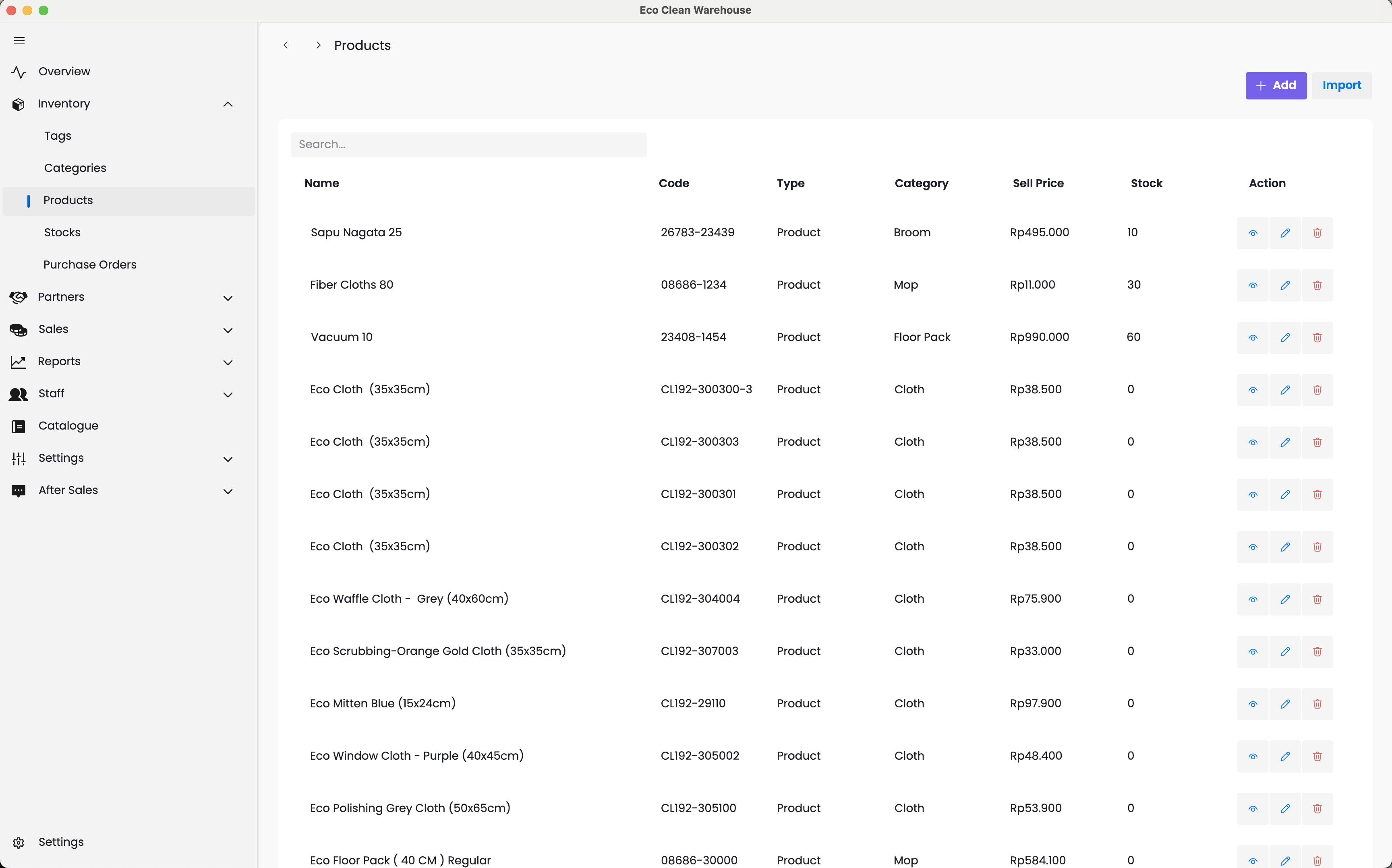Image resolution: width=1392 pixels, height=868 pixels.
Task: Expand the sidebar Settings section chevron
Action: (x=228, y=459)
